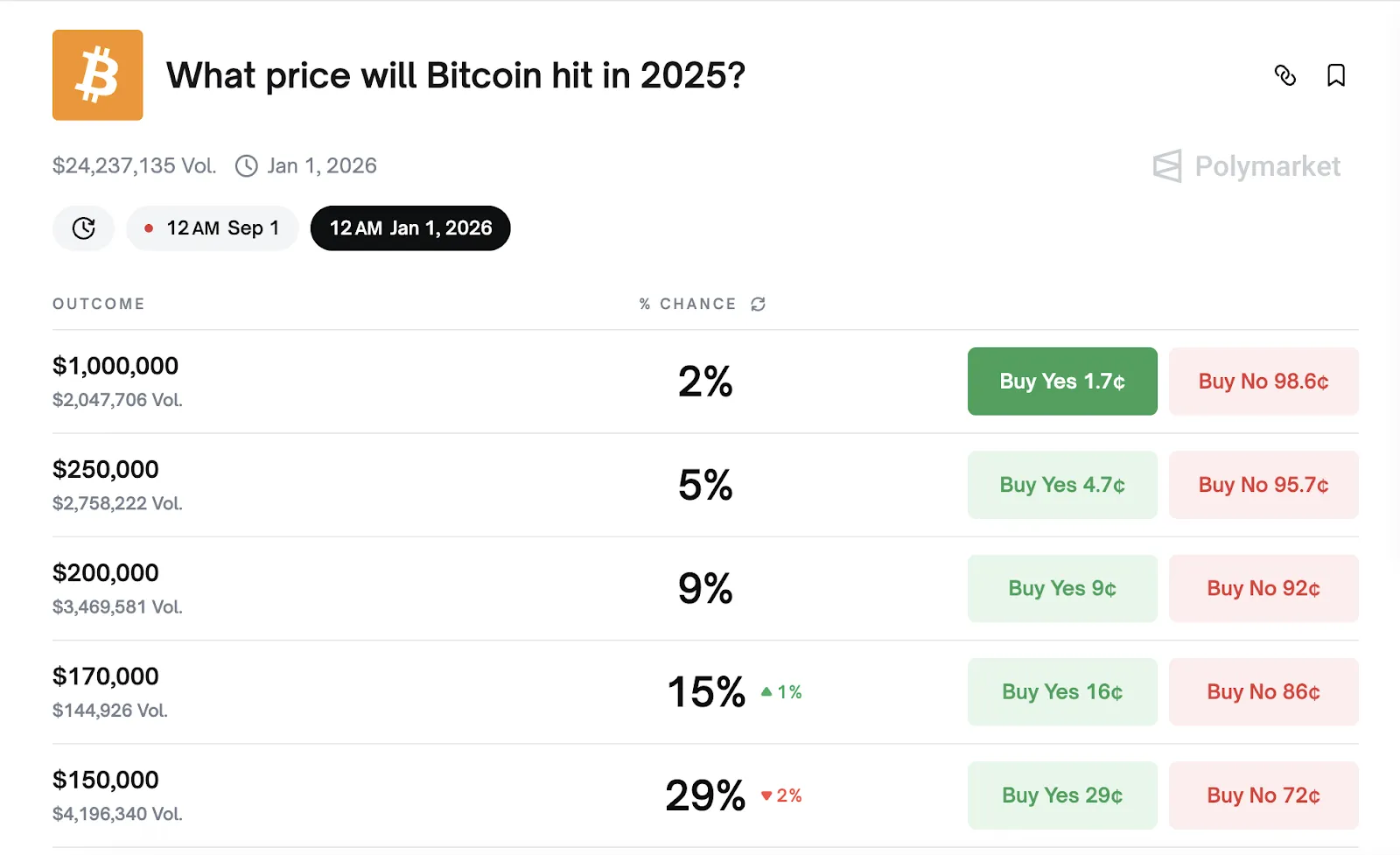Buy No at 86¢ for $170,000
Screen dimensions: 1400x855
[1263, 692]
